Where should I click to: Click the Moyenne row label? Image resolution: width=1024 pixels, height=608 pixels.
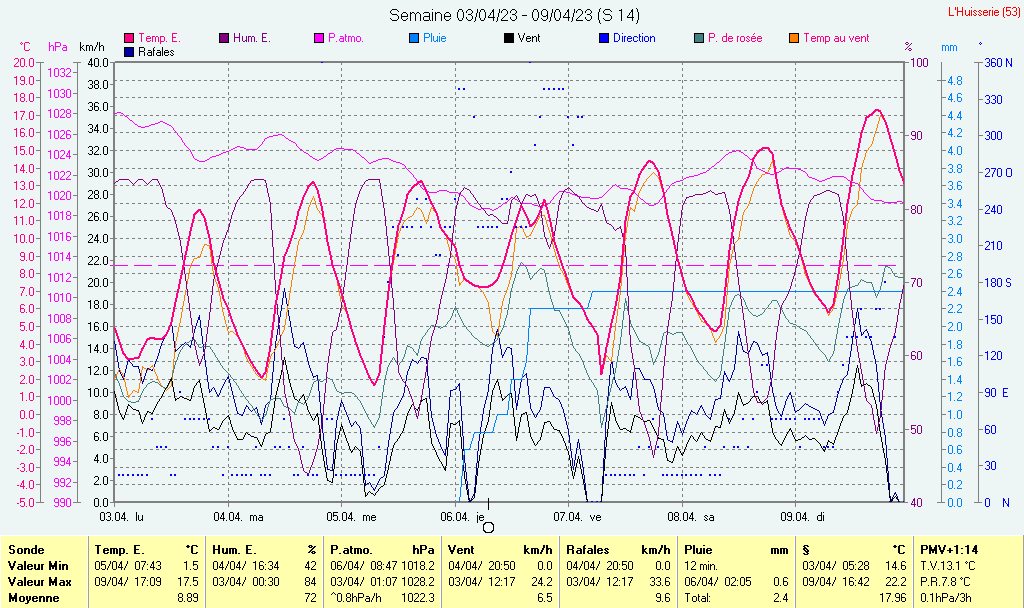[33, 598]
